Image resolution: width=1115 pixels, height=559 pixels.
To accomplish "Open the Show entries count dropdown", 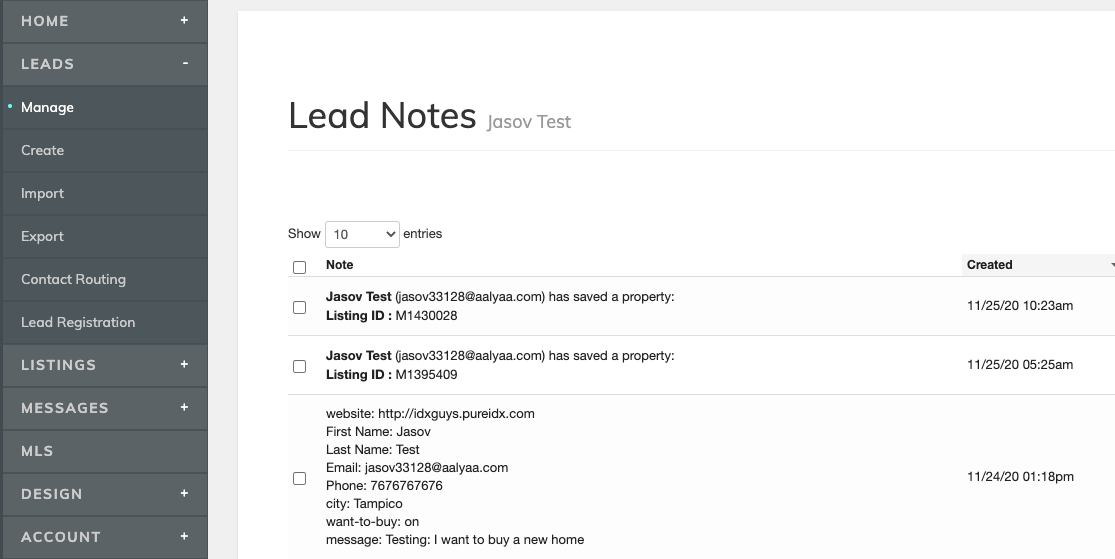I will click(361, 234).
